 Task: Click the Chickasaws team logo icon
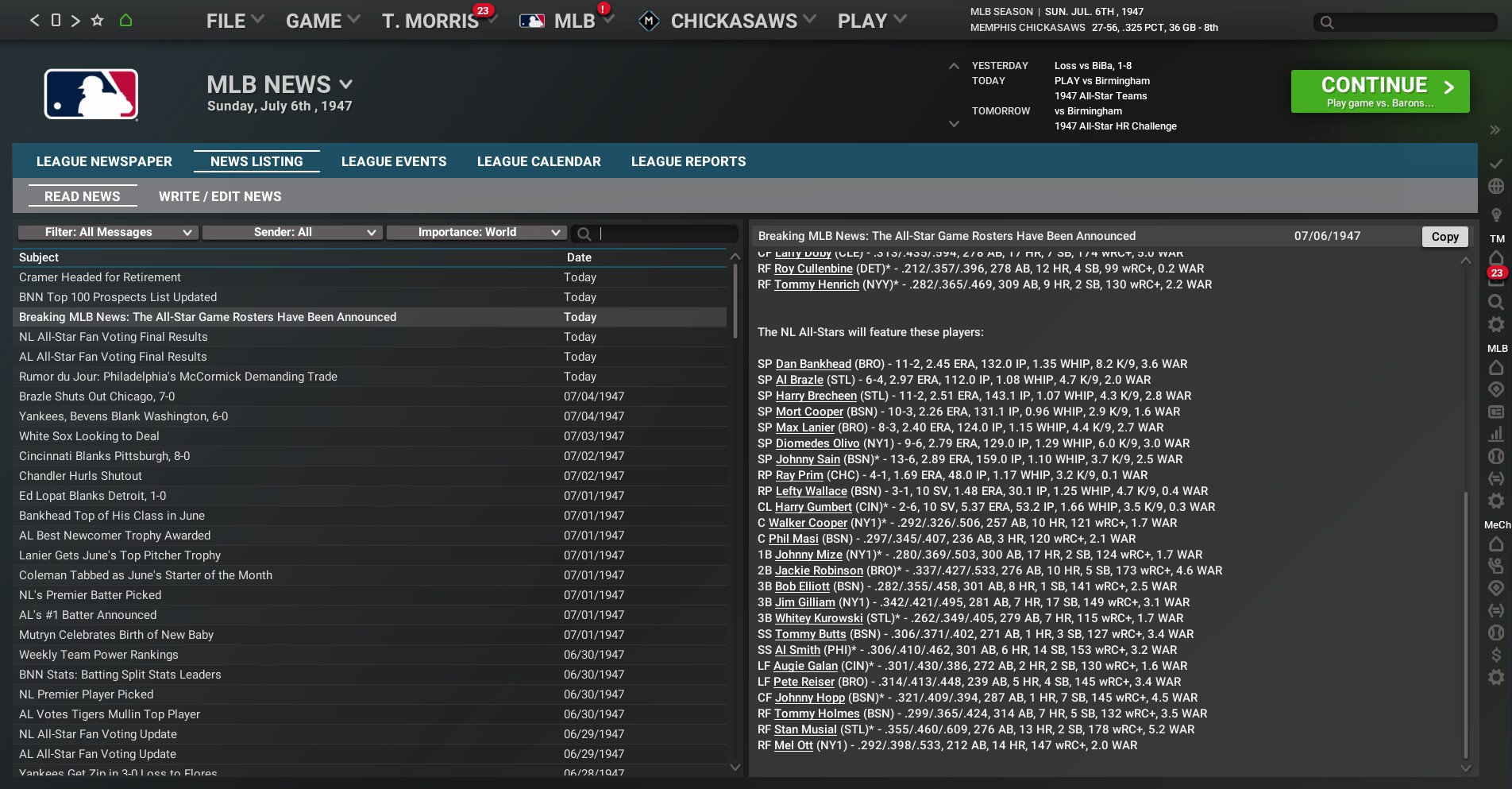649,21
